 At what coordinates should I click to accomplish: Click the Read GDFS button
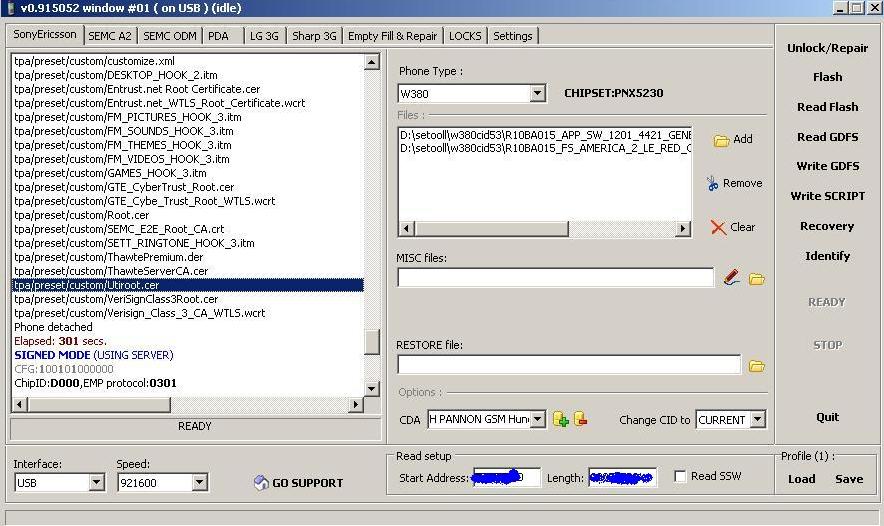point(827,137)
